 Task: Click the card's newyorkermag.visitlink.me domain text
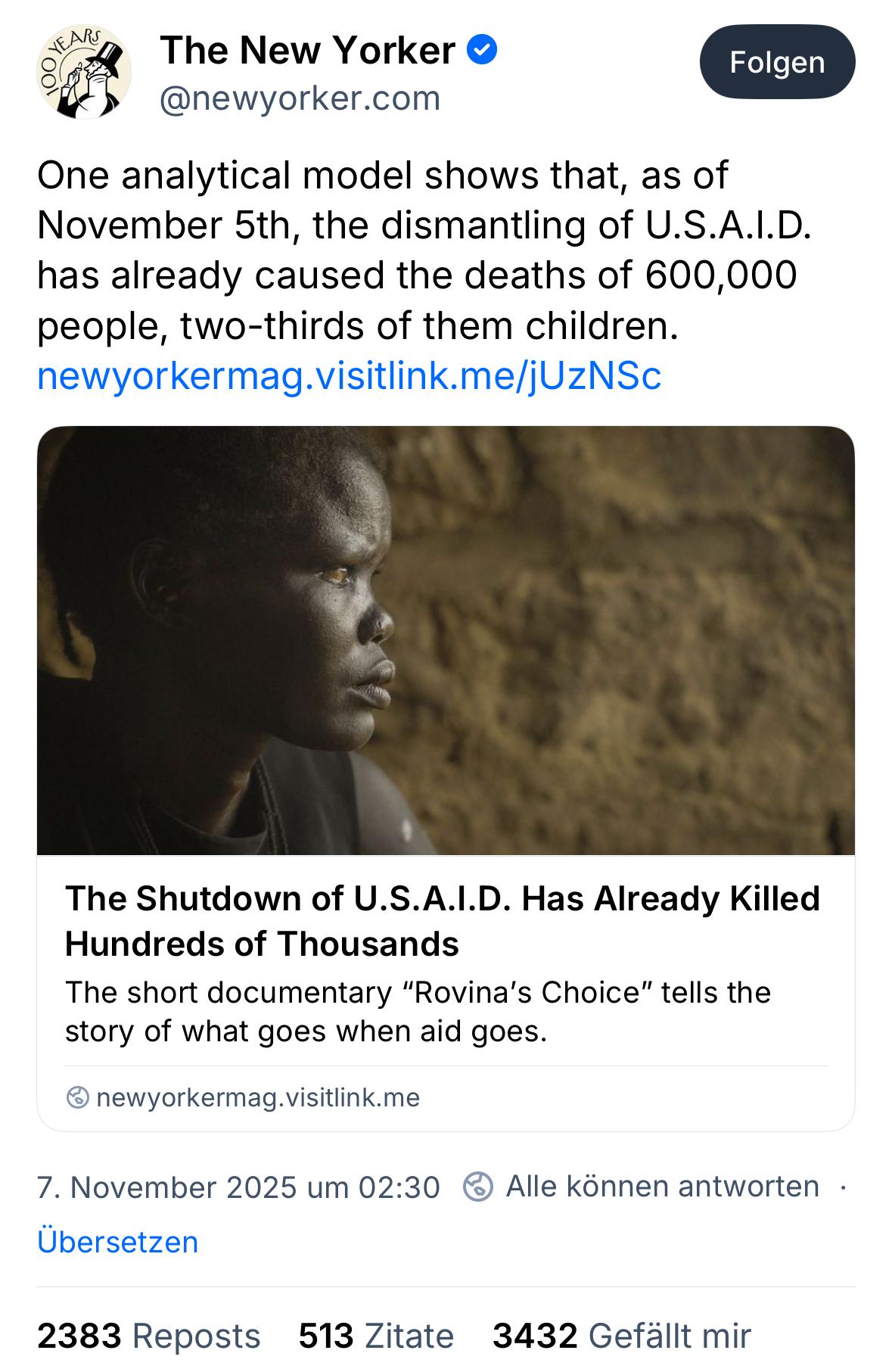click(258, 1097)
